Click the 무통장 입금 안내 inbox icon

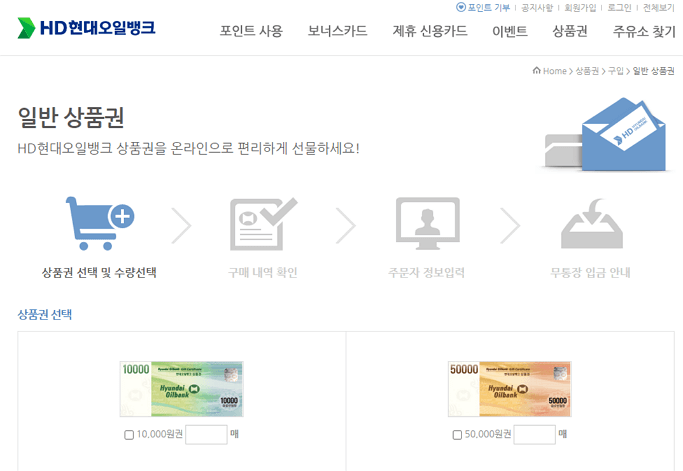[x=592, y=224]
